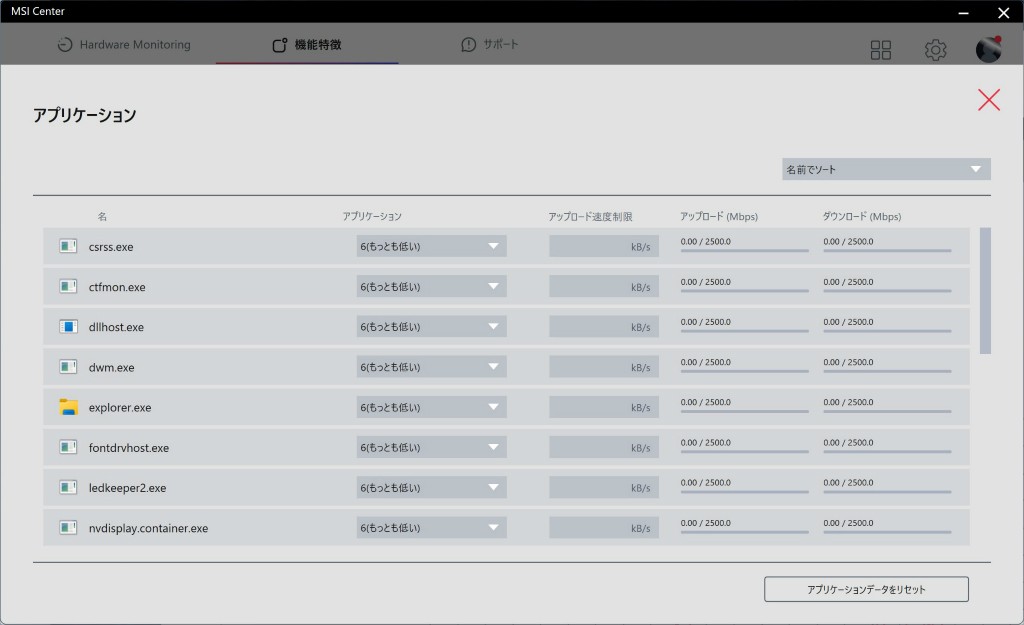The width and height of the screenshot is (1024, 625).
Task: Open the user profile avatar
Action: (988, 50)
